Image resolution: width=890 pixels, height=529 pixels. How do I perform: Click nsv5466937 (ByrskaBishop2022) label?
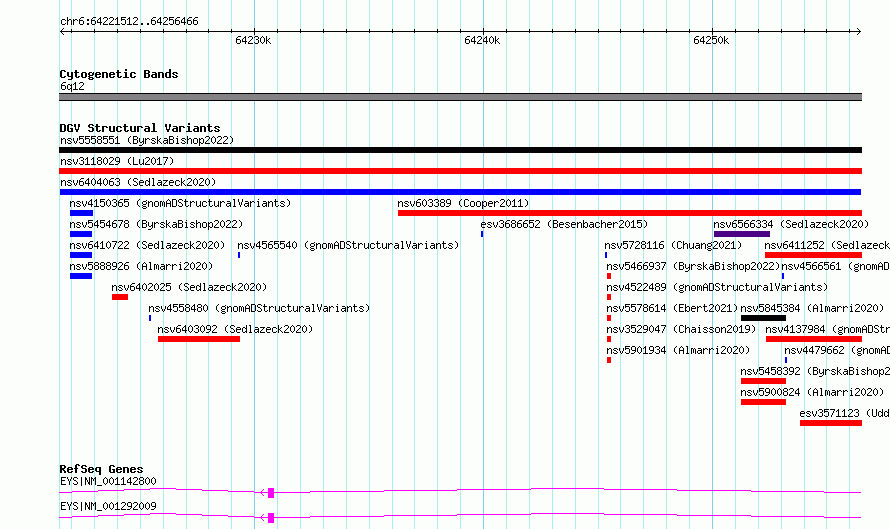click(x=693, y=266)
